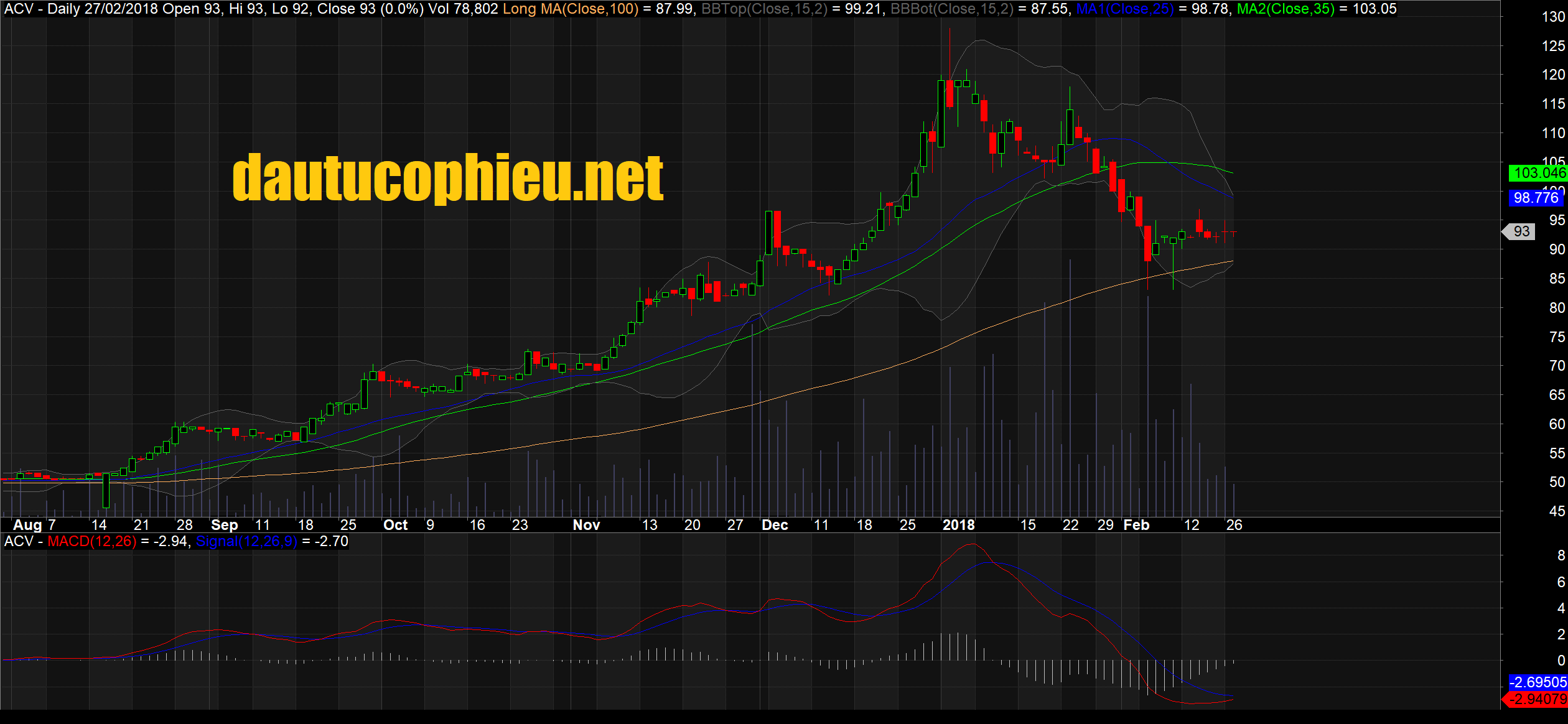The width and height of the screenshot is (1568, 724).
Task: Click the MA1(Close,25) blue legend label
Action: click(x=1125, y=9)
